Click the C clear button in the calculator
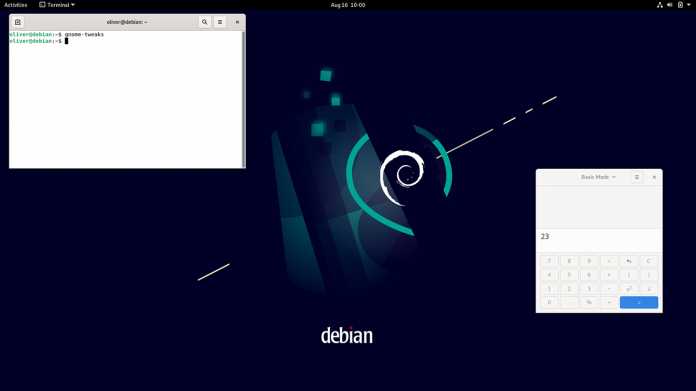 coord(649,261)
